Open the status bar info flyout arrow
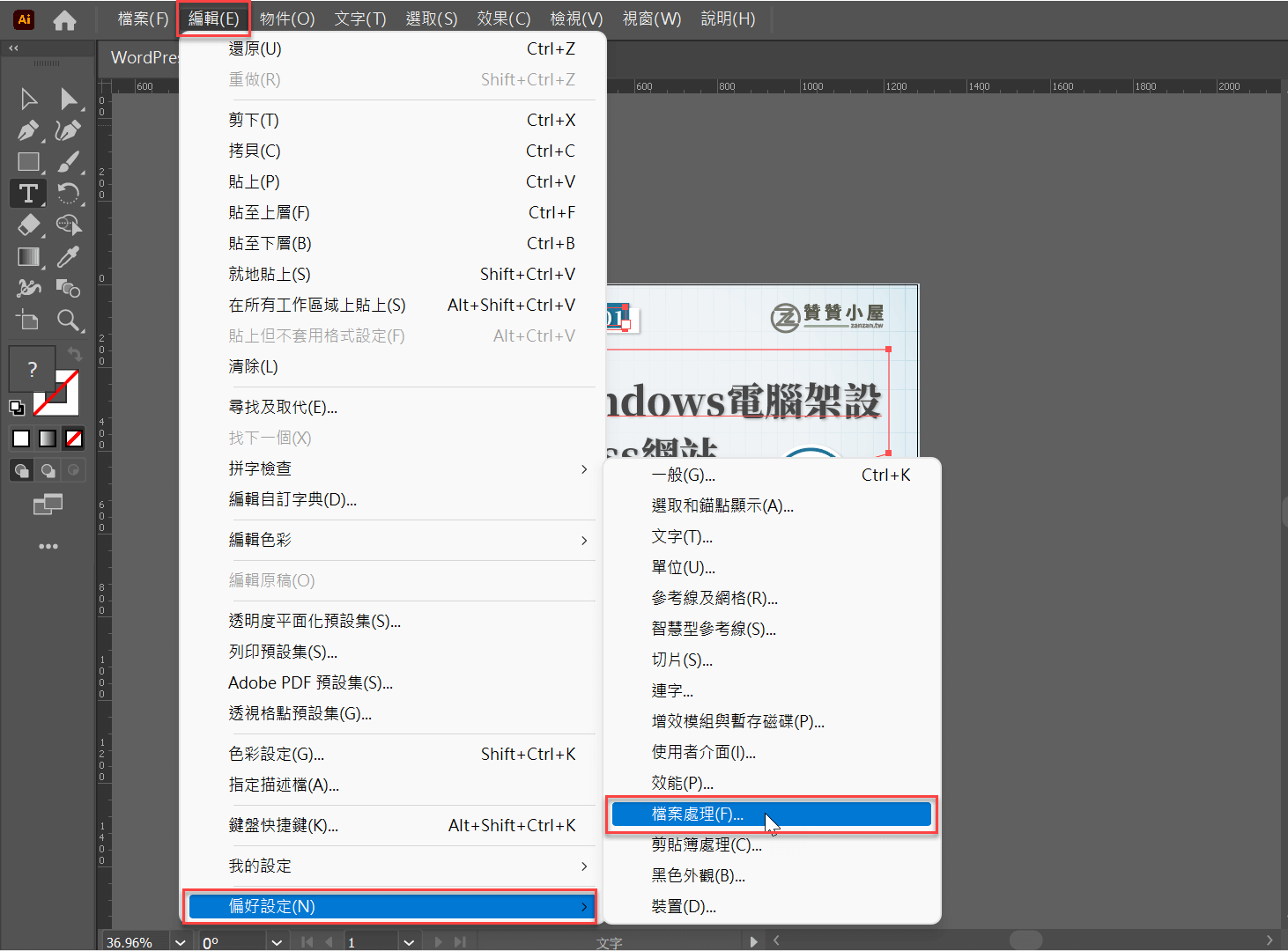Viewport: 1288px width, 951px height. [753, 941]
